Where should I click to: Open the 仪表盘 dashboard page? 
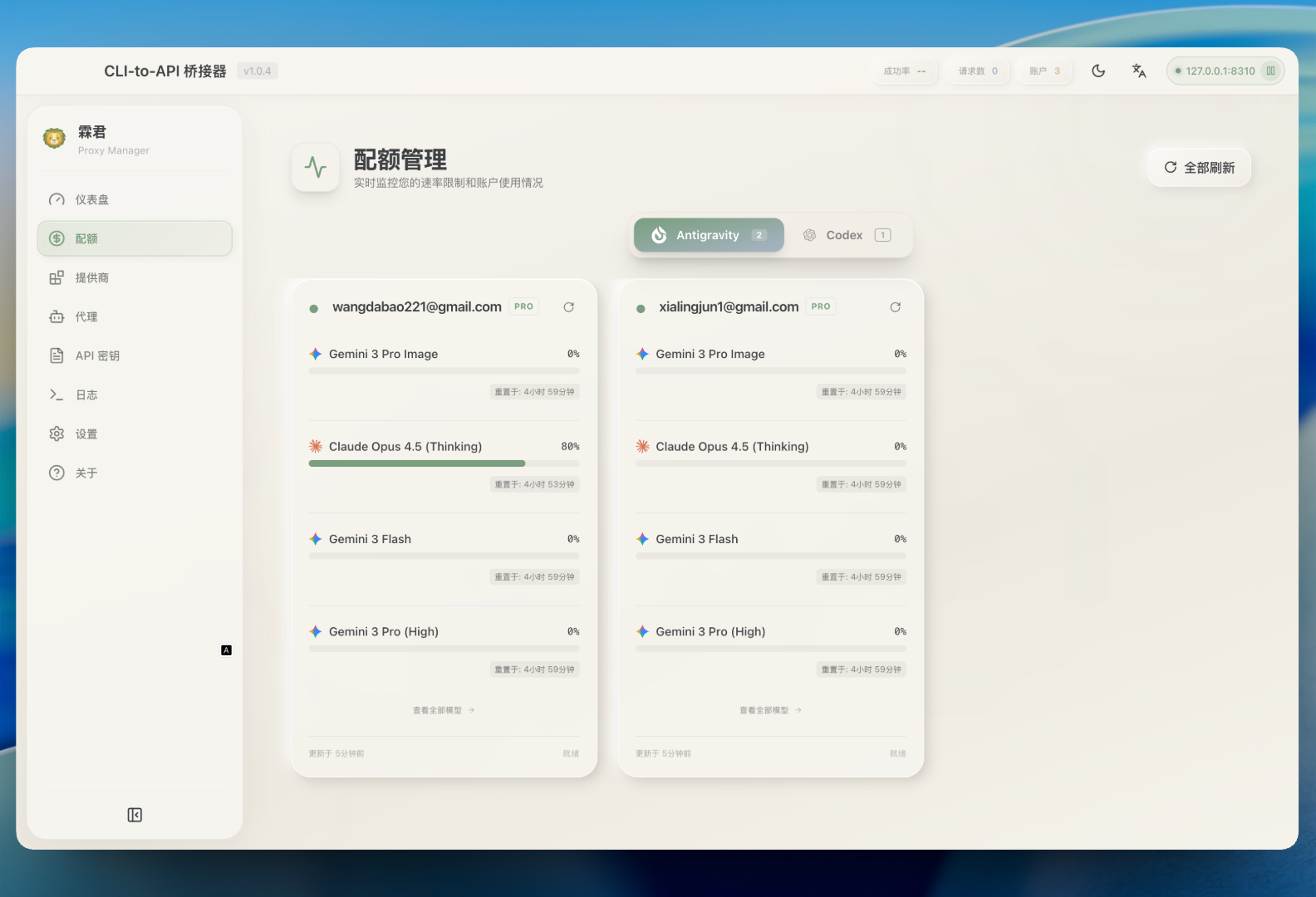coord(92,199)
